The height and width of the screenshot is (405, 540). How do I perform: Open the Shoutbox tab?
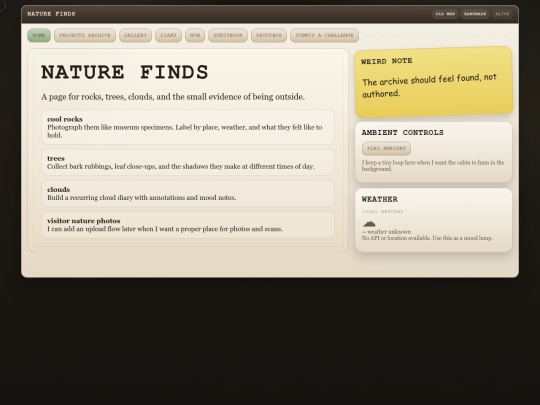[269, 35]
